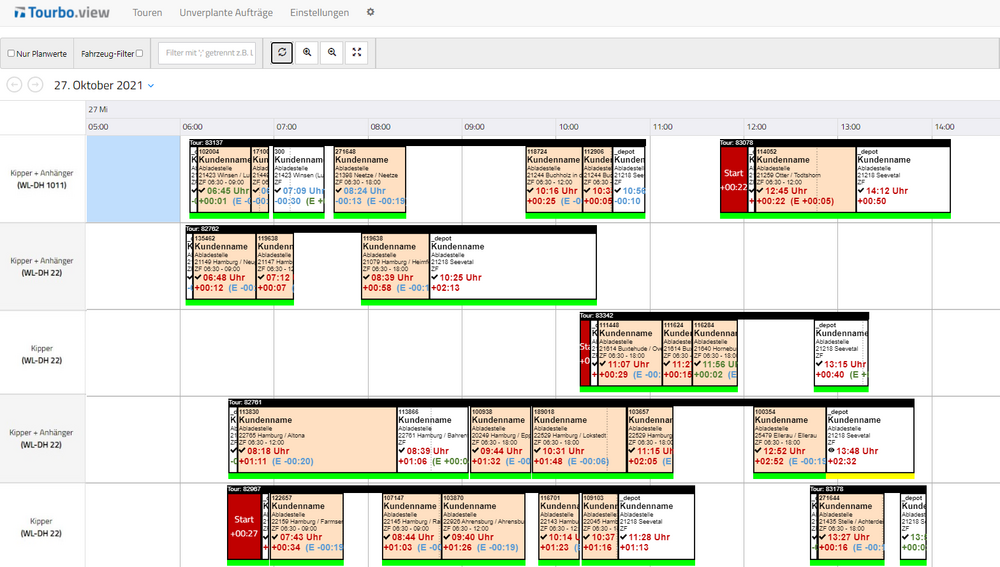Open the Einstellungen menu item
Image resolution: width=1000 pixels, height=567 pixels.
point(319,13)
